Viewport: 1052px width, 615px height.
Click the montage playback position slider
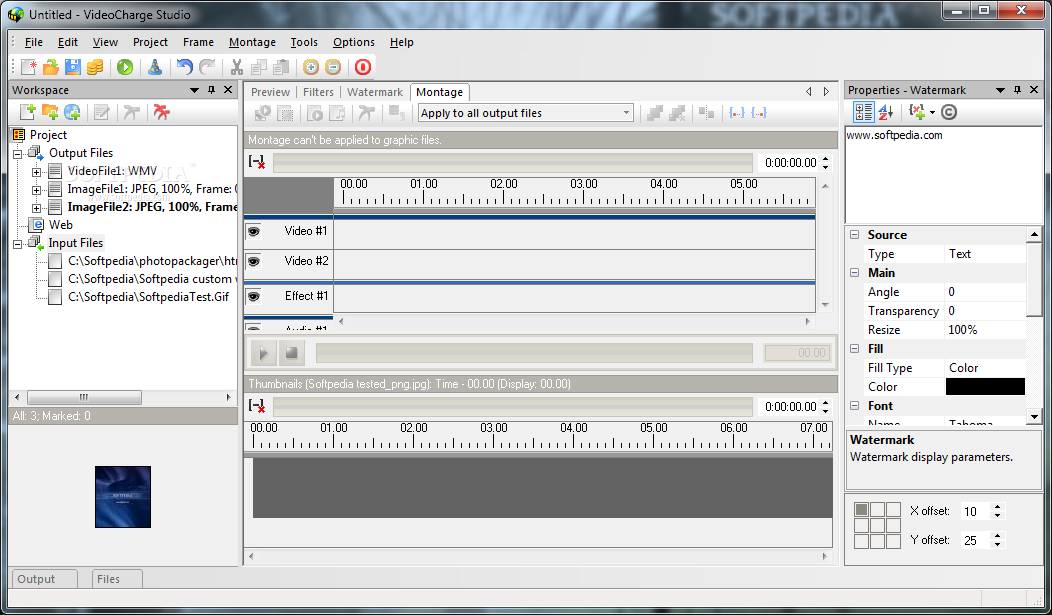(x=534, y=353)
